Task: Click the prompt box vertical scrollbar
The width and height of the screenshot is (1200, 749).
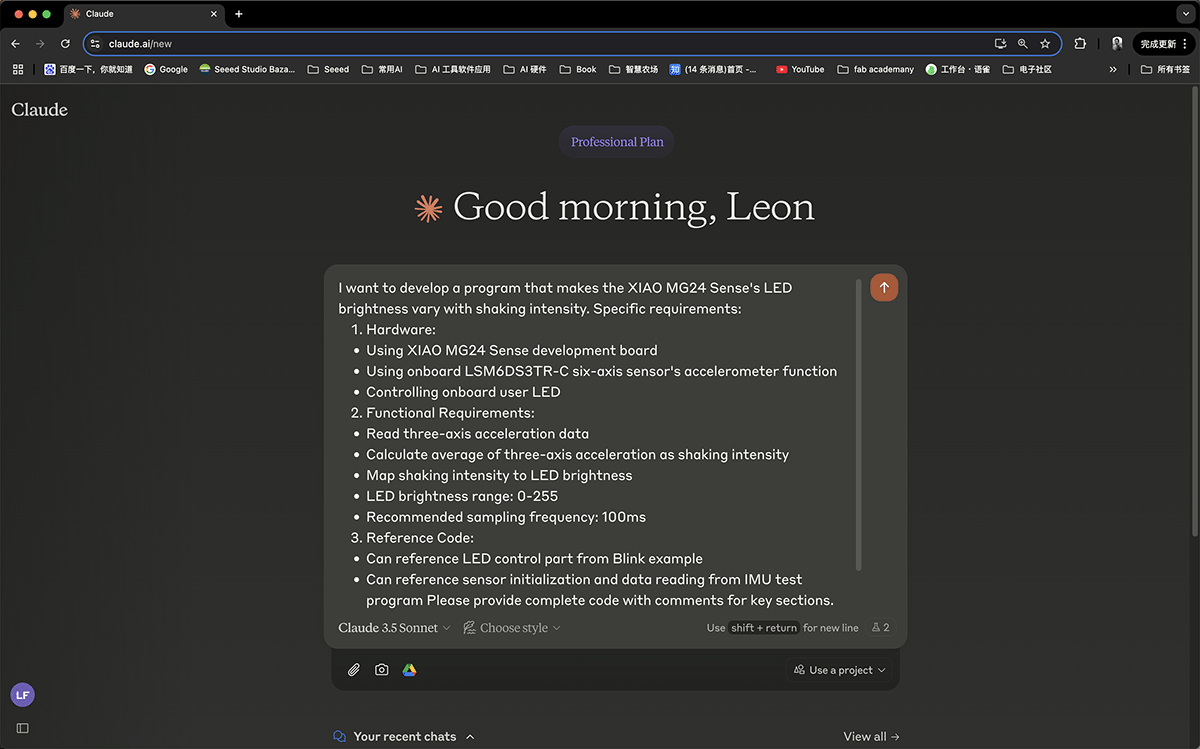Action: pyautogui.click(x=859, y=425)
